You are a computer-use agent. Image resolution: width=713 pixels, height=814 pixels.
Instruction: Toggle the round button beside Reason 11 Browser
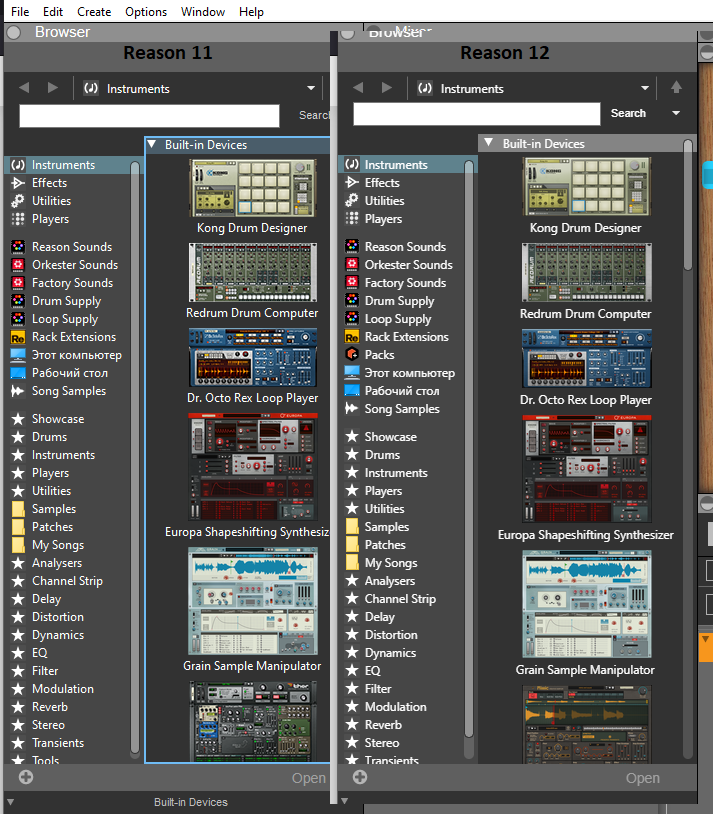pyautogui.click(x=14, y=33)
